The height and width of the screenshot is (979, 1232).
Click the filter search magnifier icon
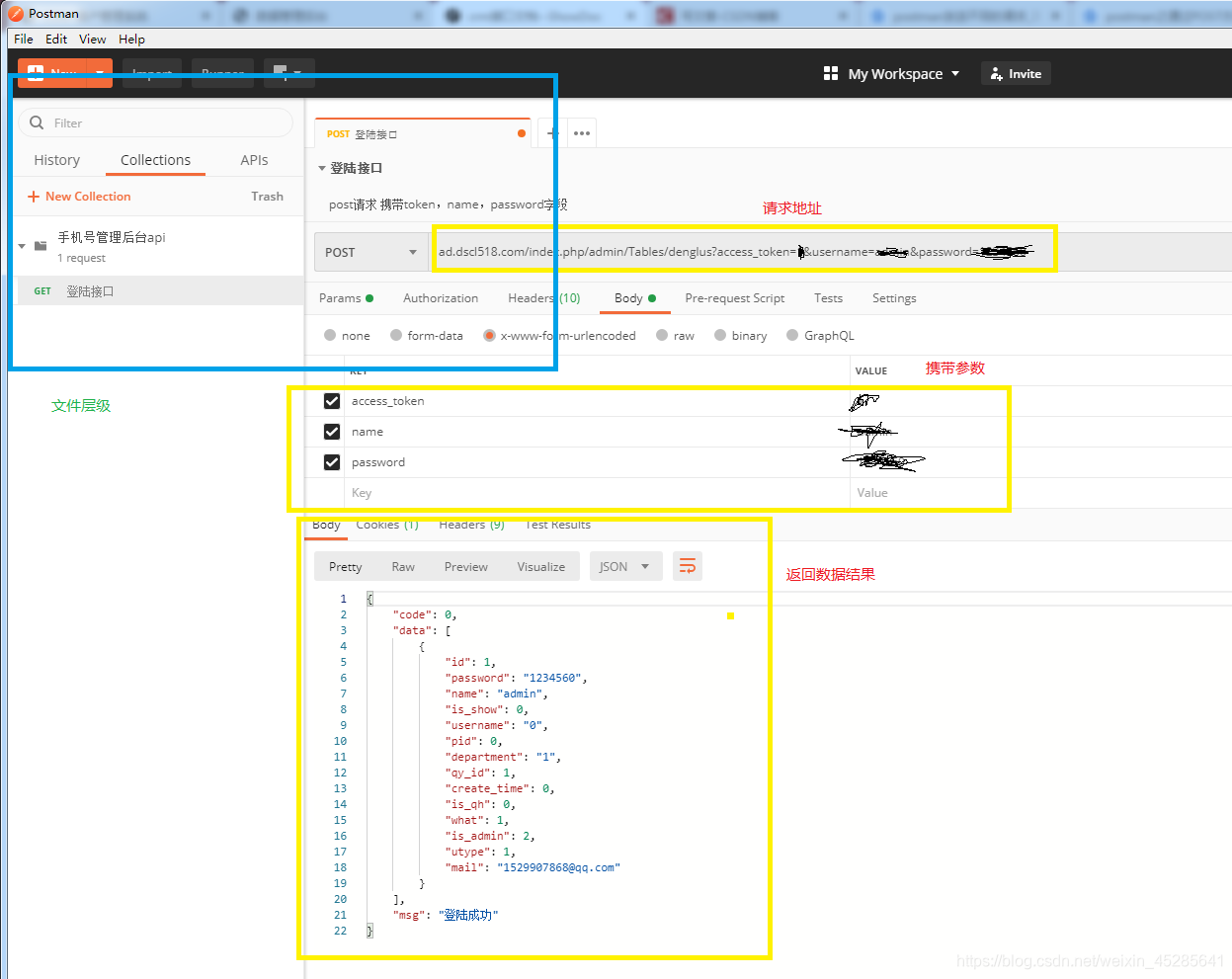coord(37,122)
